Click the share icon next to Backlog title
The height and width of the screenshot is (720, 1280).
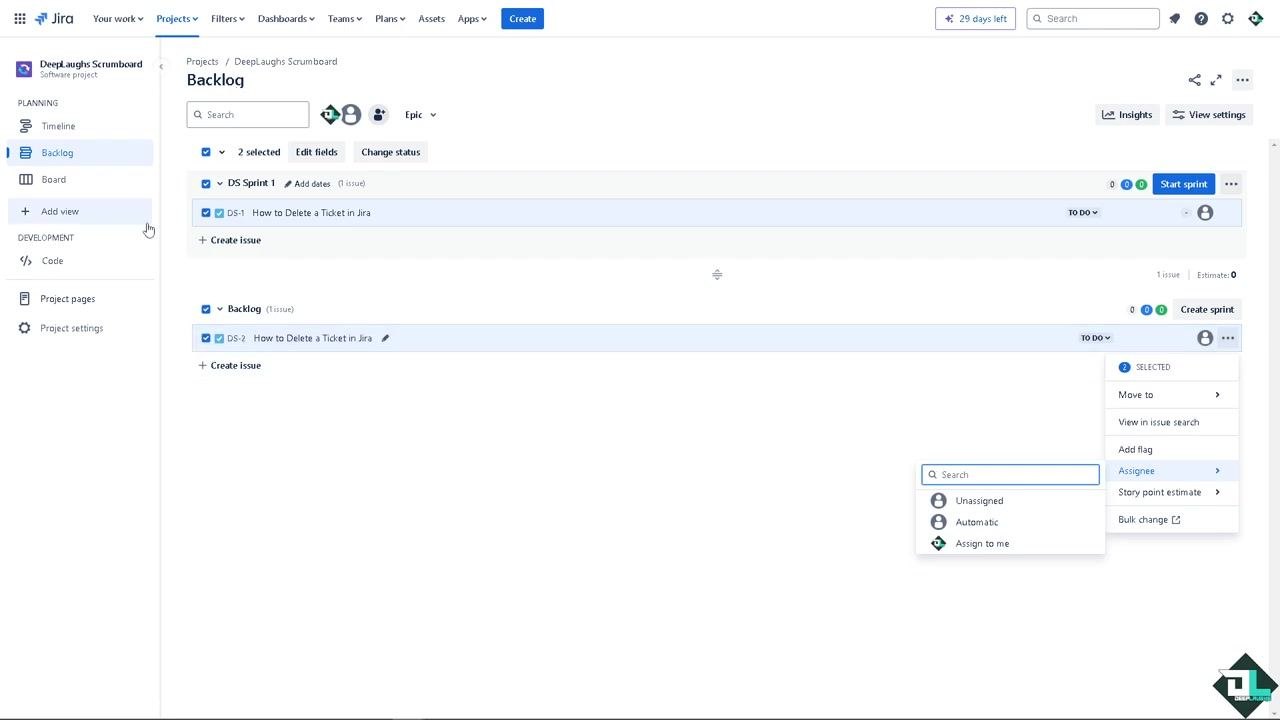1194,80
